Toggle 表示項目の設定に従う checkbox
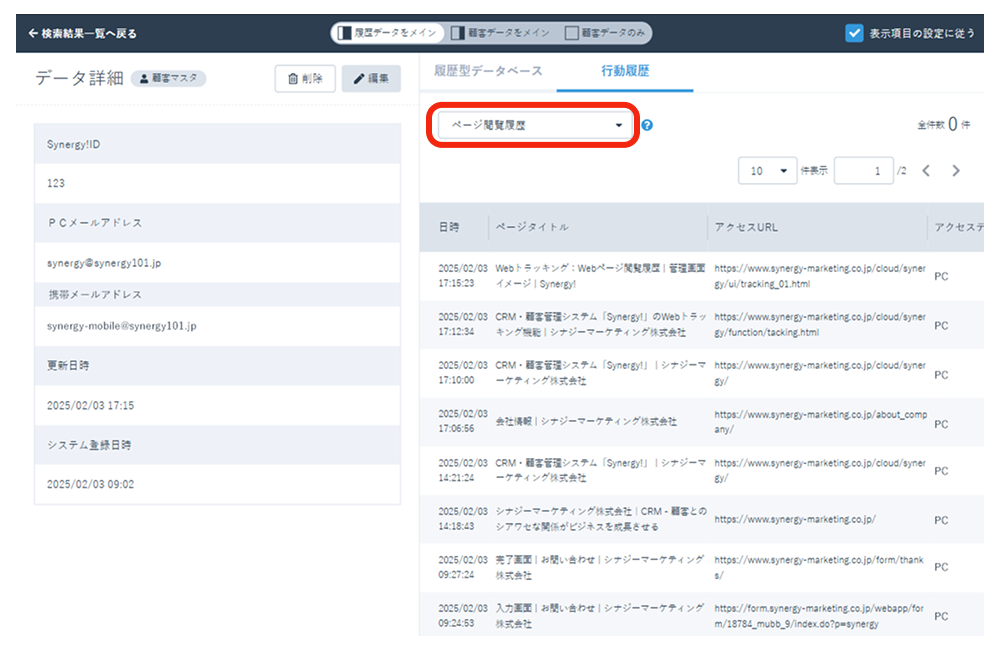The image size is (1000, 645). (854, 33)
